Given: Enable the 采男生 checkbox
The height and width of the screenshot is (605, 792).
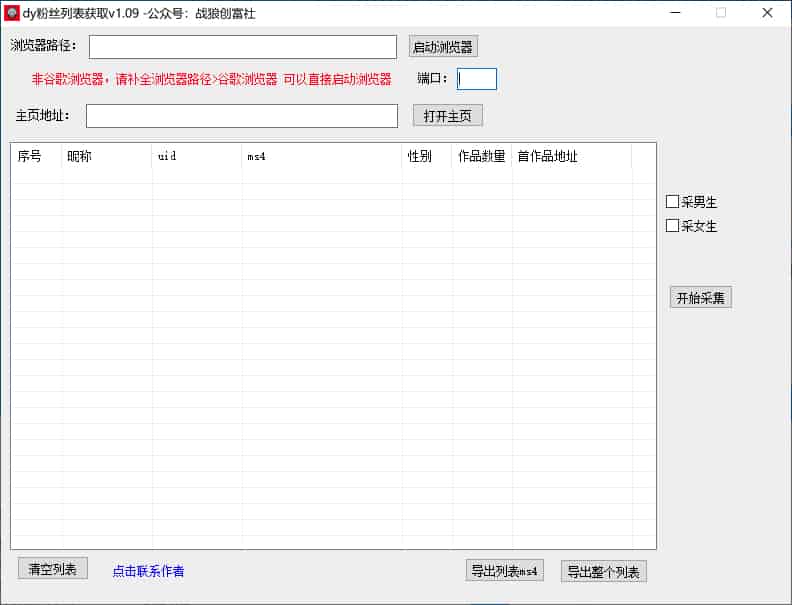Looking at the screenshot, I should (673, 202).
